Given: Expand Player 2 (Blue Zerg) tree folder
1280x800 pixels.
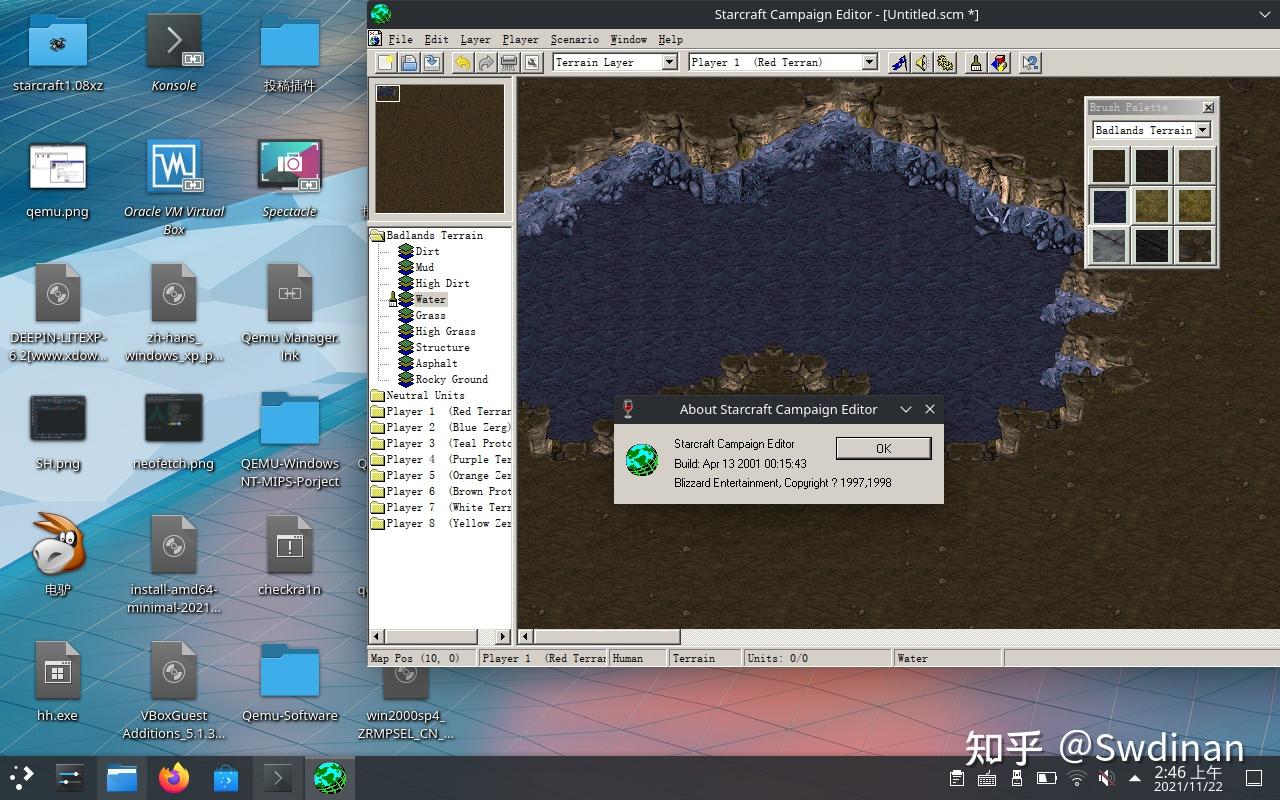Looking at the screenshot, I should click(377, 428).
